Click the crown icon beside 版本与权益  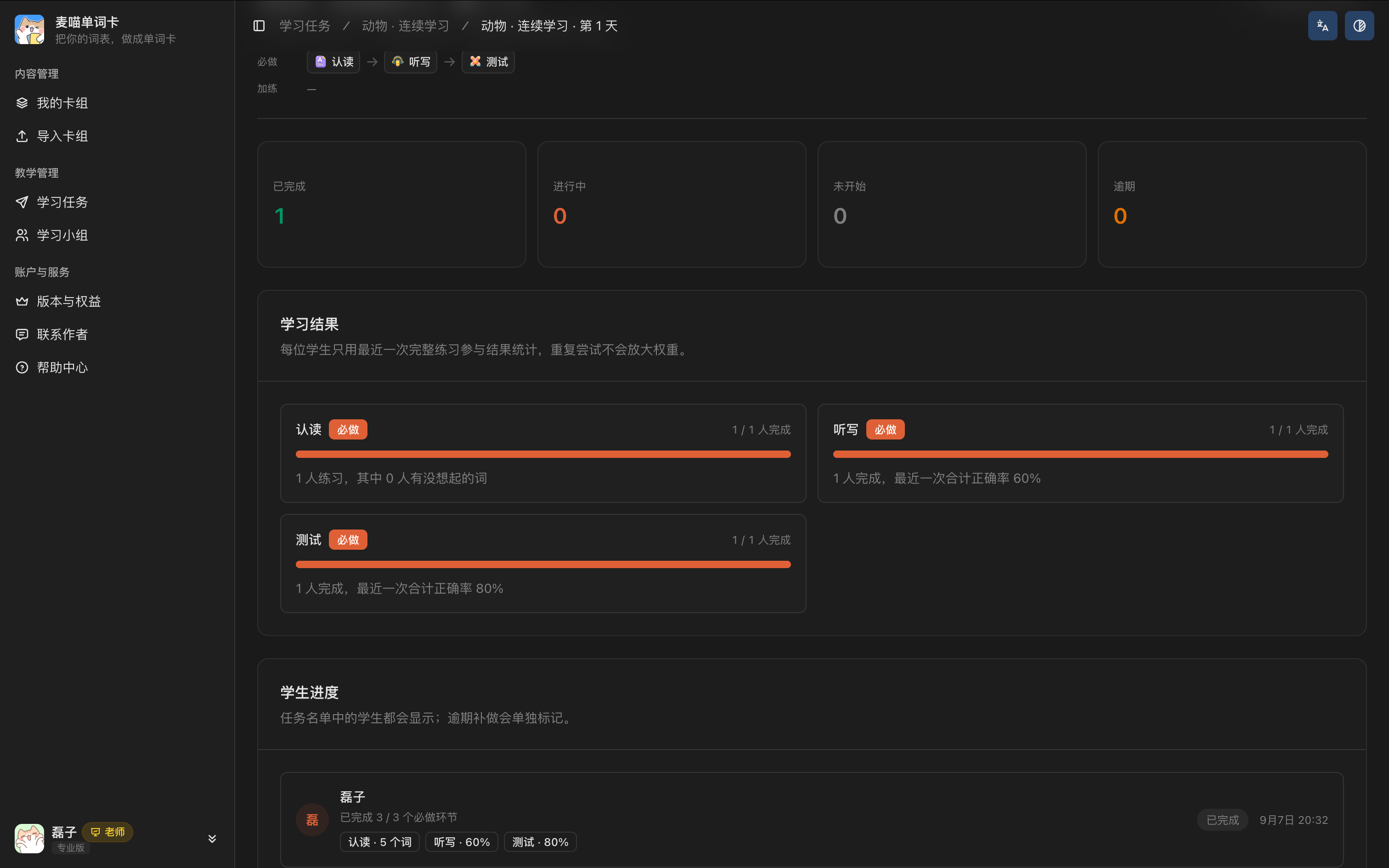click(22, 301)
